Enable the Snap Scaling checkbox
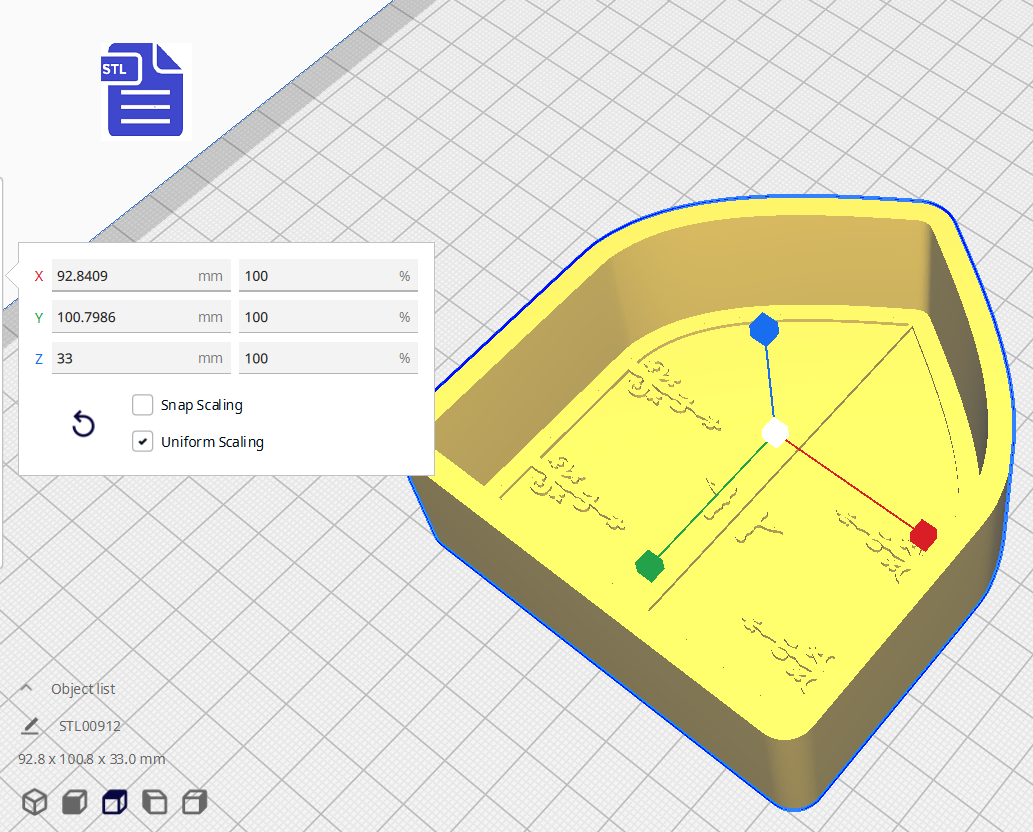 (x=143, y=405)
